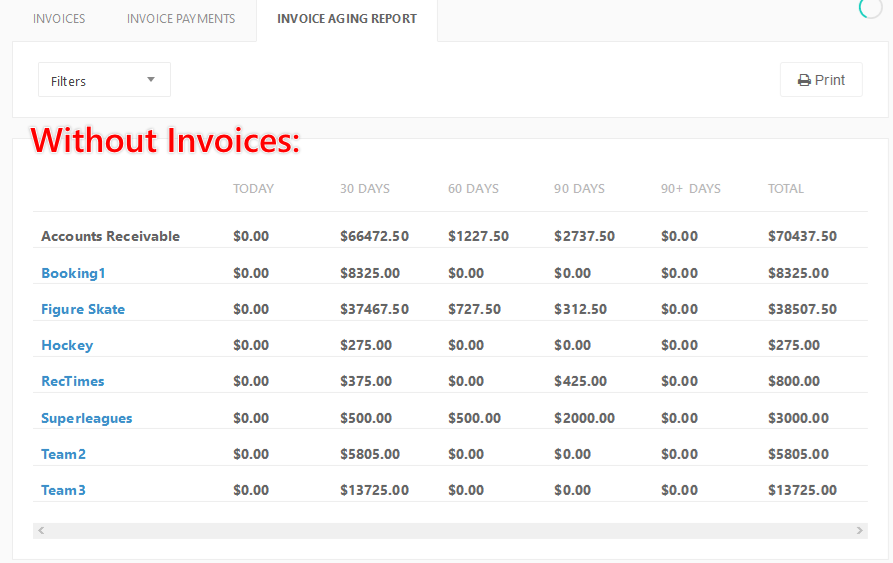Select the Hockey account link
893x563 pixels.
[x=67, y=345]
